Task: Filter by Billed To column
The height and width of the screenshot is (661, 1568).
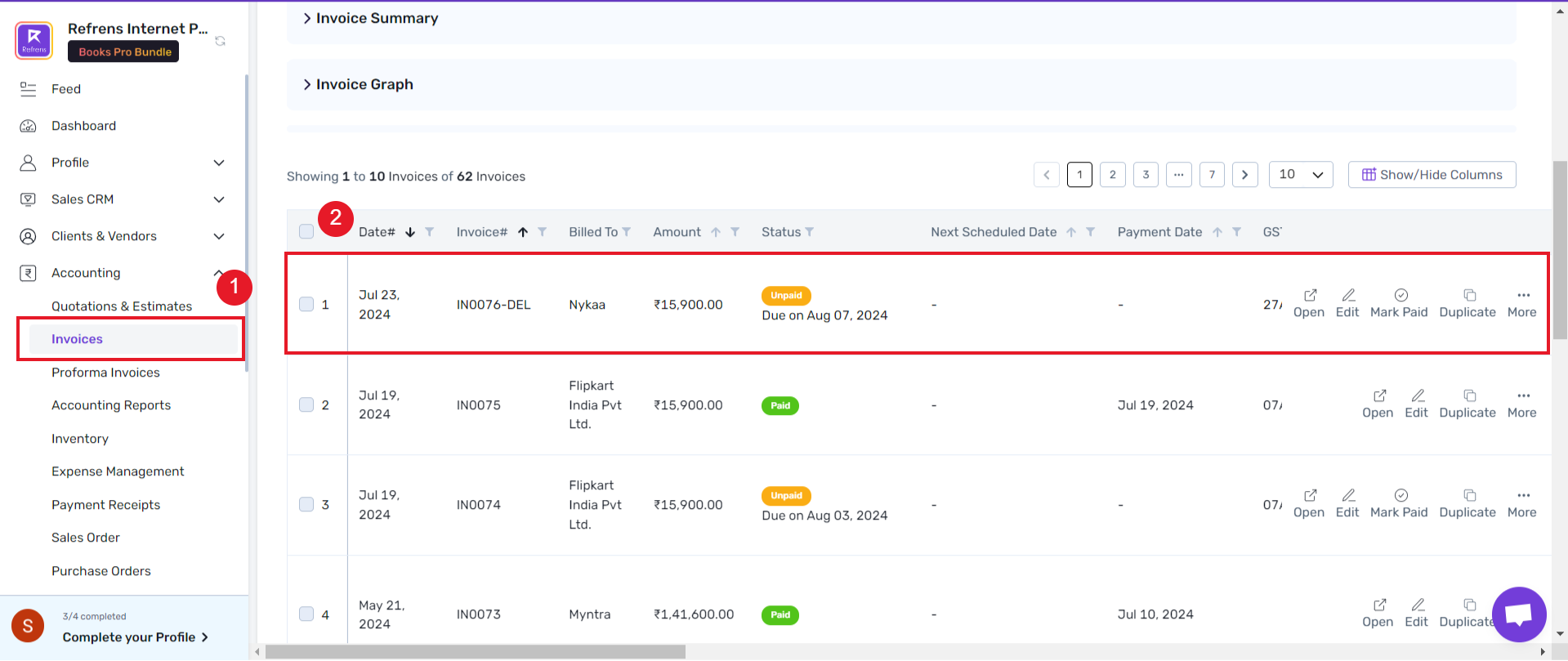Action: tap(627, 232)
